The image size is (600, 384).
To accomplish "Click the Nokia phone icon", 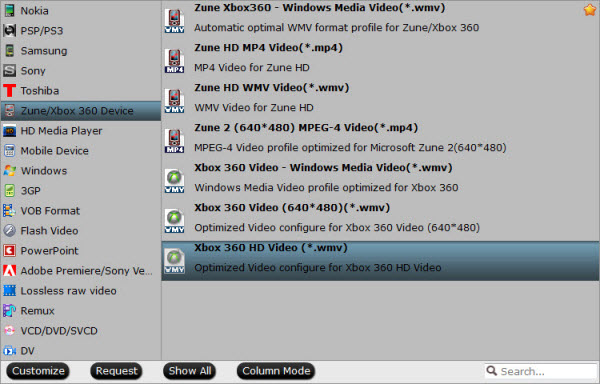I will (9, 11).
